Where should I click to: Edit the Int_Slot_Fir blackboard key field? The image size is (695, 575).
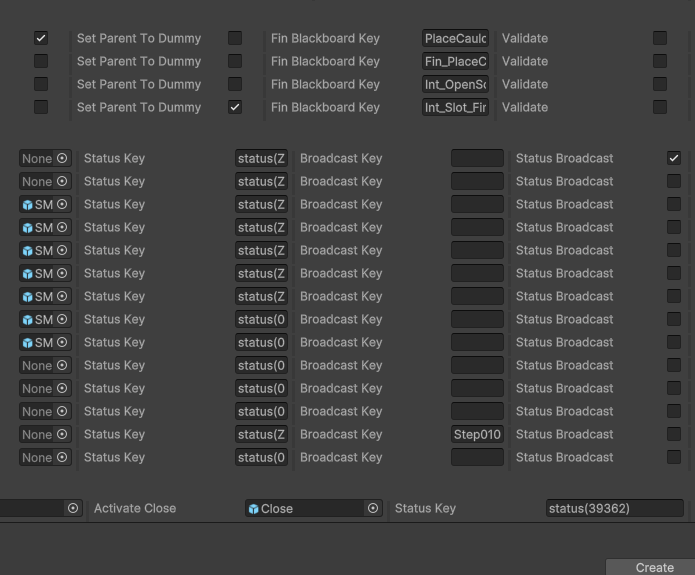click(x=455, y=107)
